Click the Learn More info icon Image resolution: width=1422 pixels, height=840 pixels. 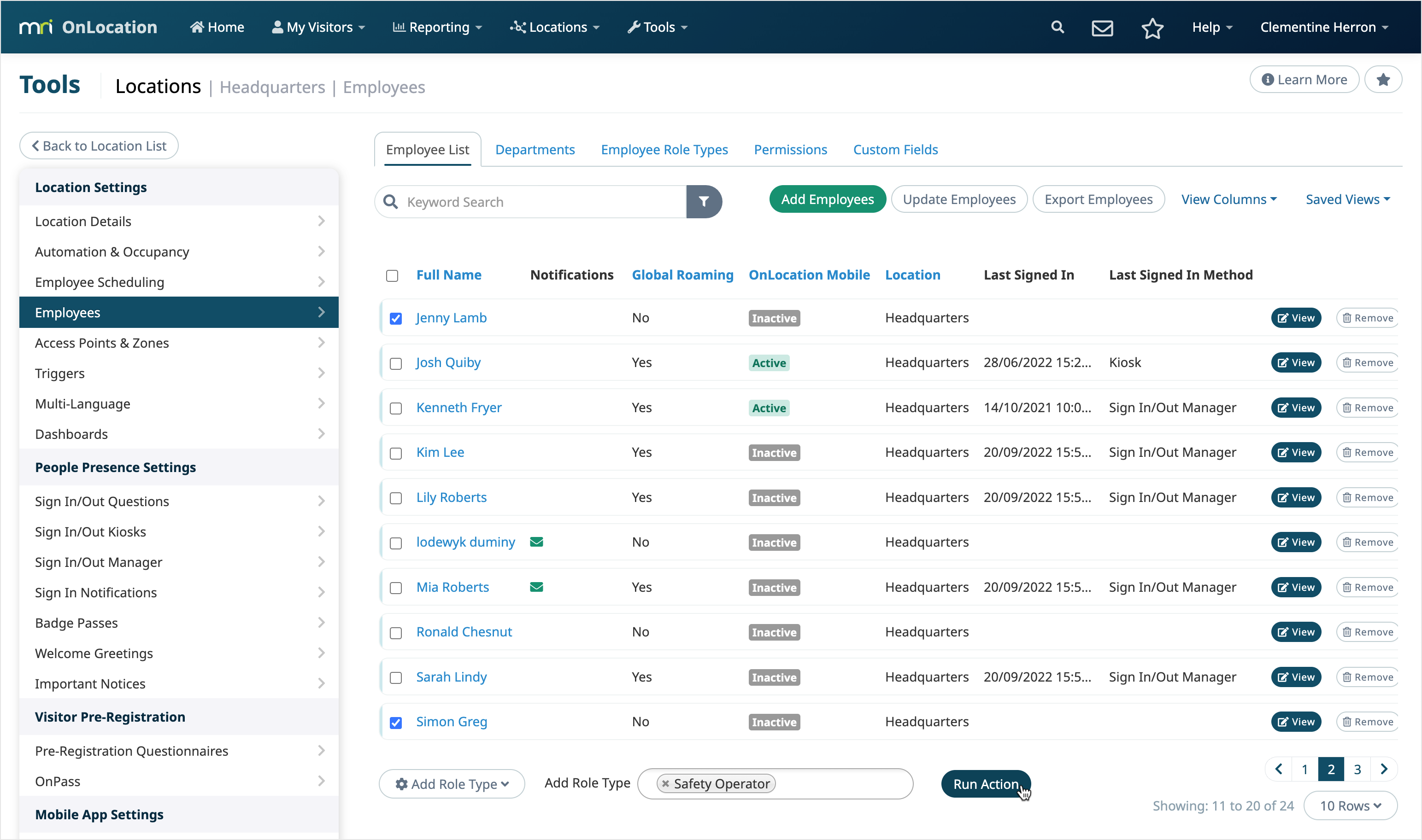[x=1269, y=79]
